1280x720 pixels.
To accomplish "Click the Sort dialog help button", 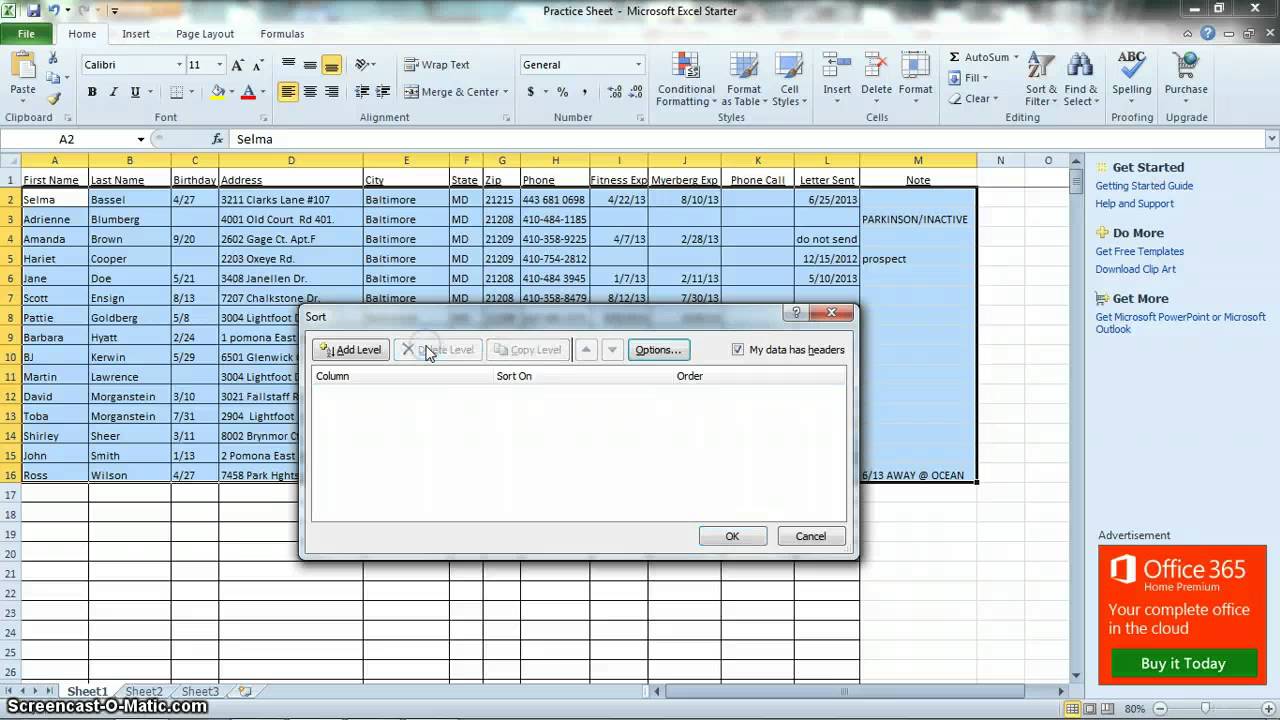I will click(796, 313).
